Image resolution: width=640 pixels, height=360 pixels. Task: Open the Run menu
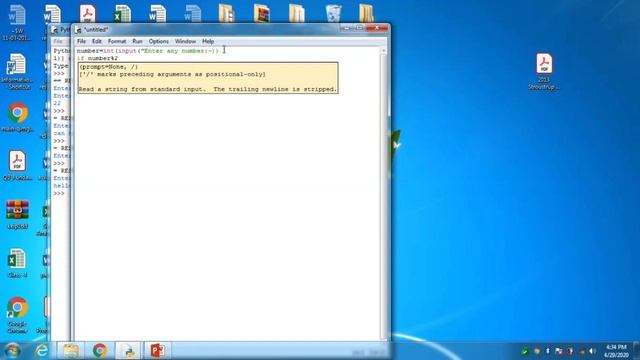(x=137, y=41)
